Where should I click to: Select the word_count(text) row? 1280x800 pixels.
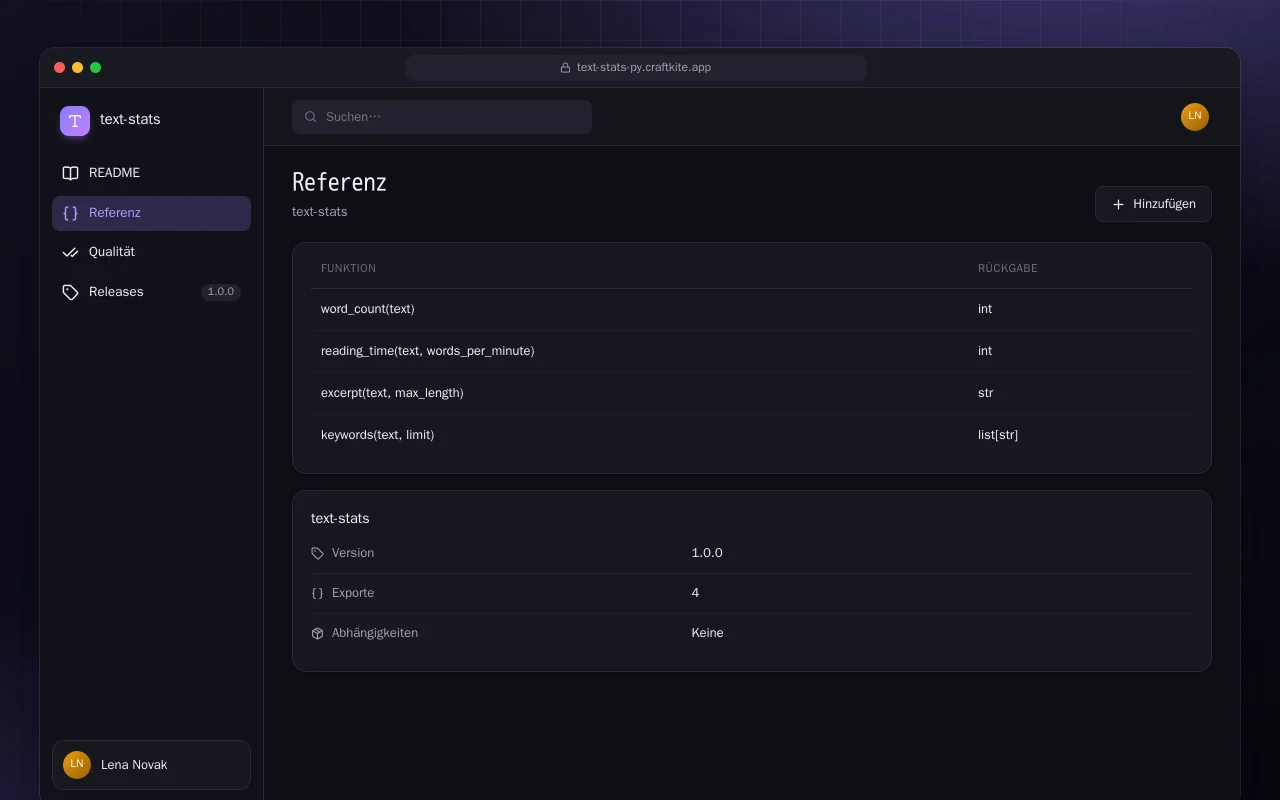(751, 309)
